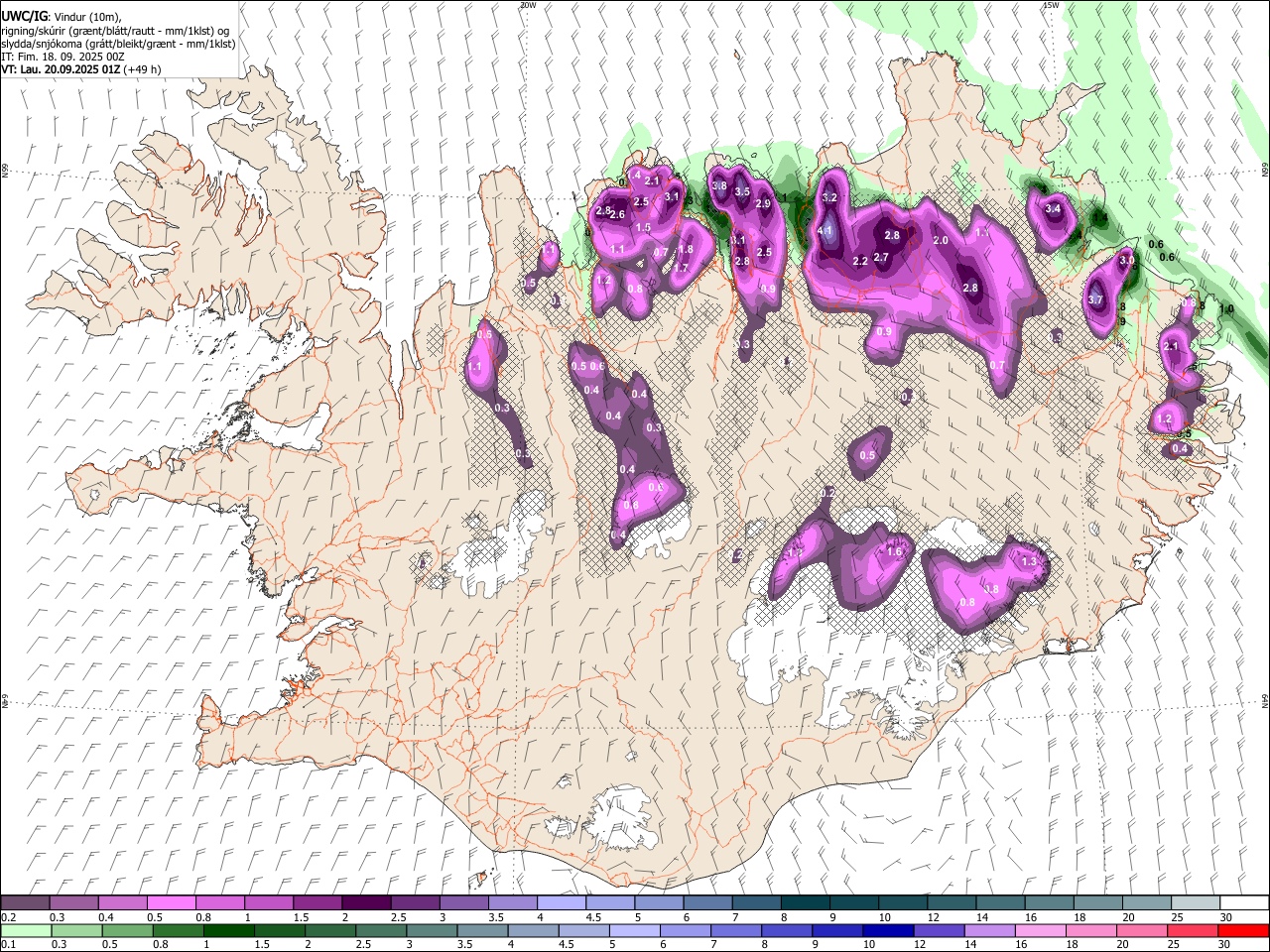The height and width of the screenshot is (952, 1270).
Task: Click the 3.0 snowfall value near the east coast
Action: point(1126,261)
